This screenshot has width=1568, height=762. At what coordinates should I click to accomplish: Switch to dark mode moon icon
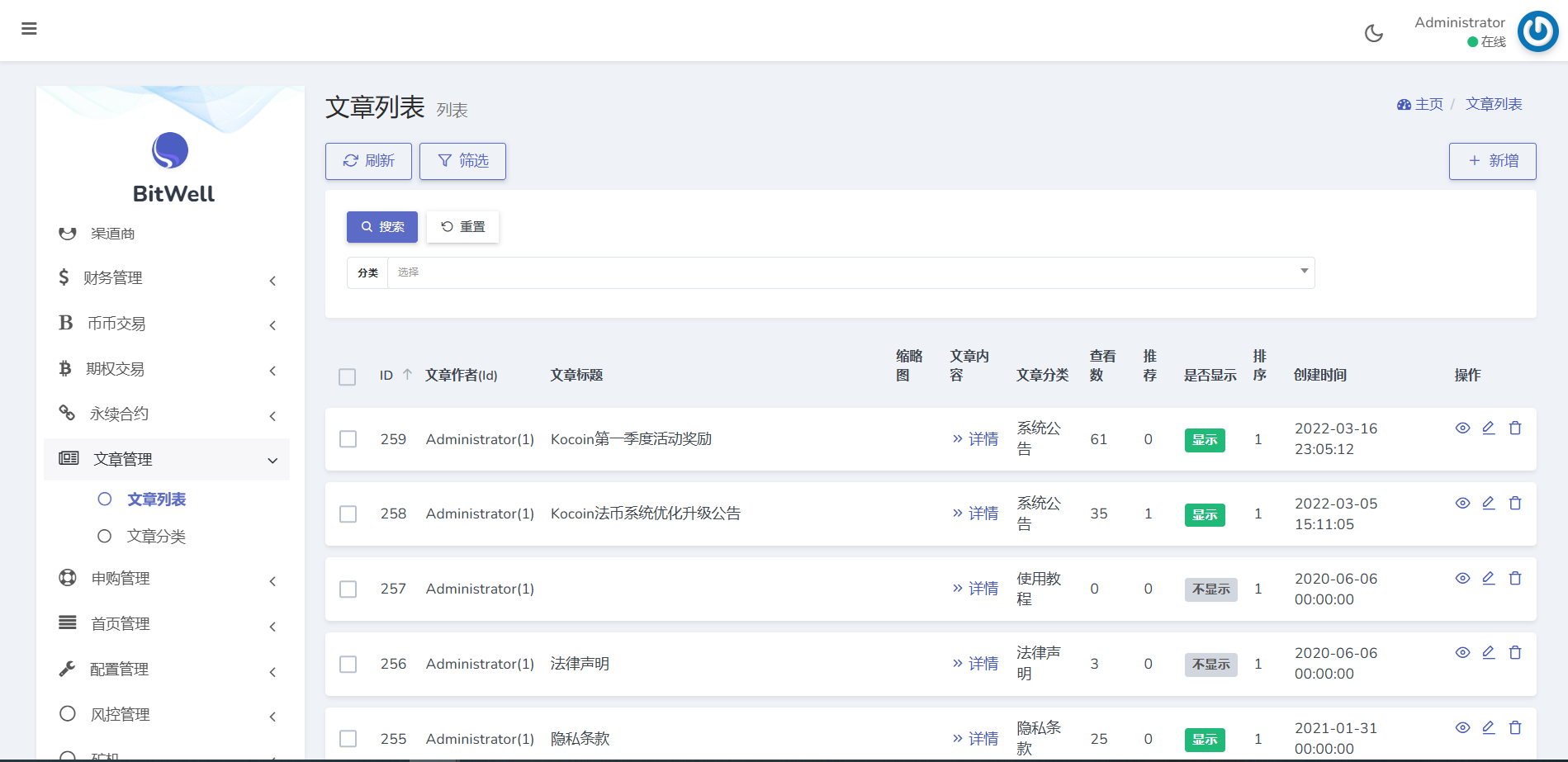1374,33
